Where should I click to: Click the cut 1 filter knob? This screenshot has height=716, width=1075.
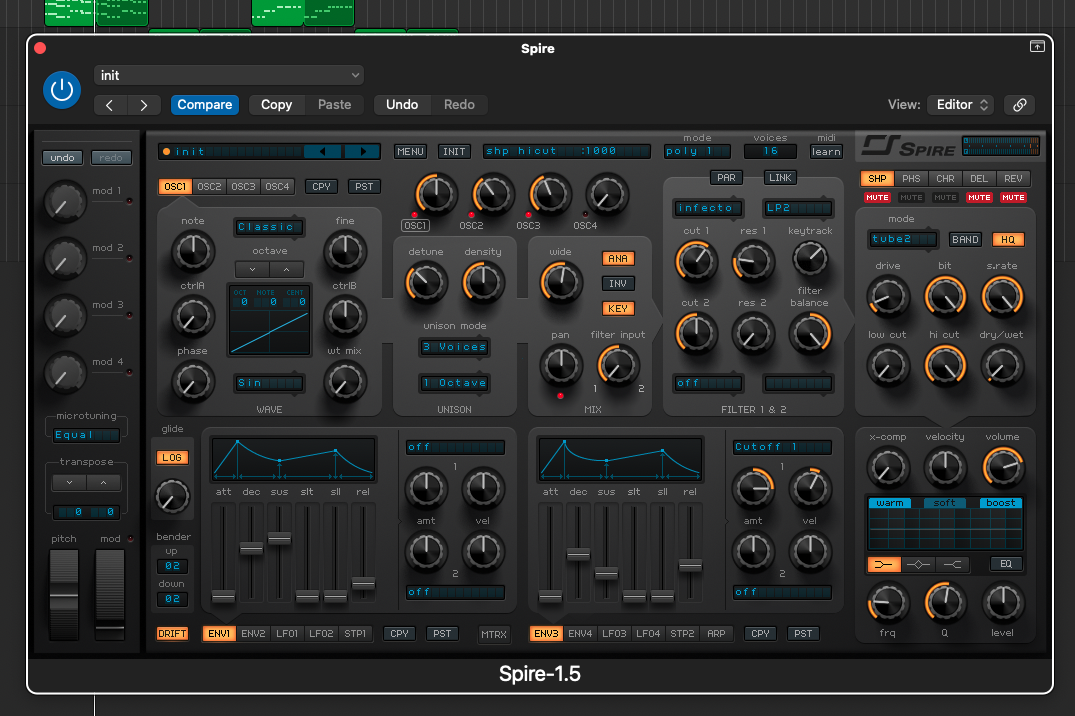point(696,261)
